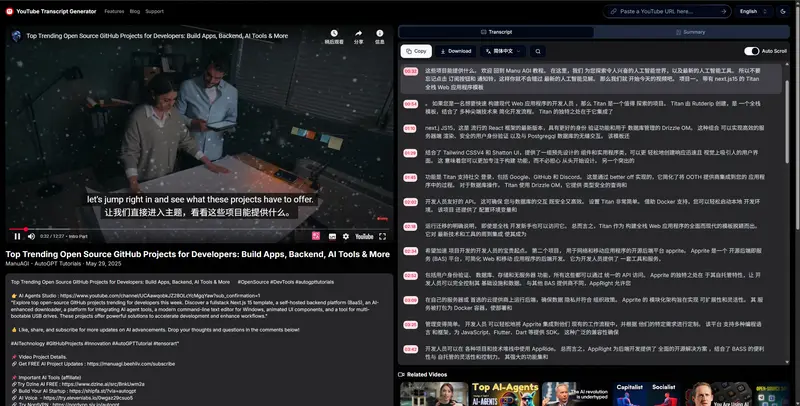Open video settings gear icon

(346, 236)
